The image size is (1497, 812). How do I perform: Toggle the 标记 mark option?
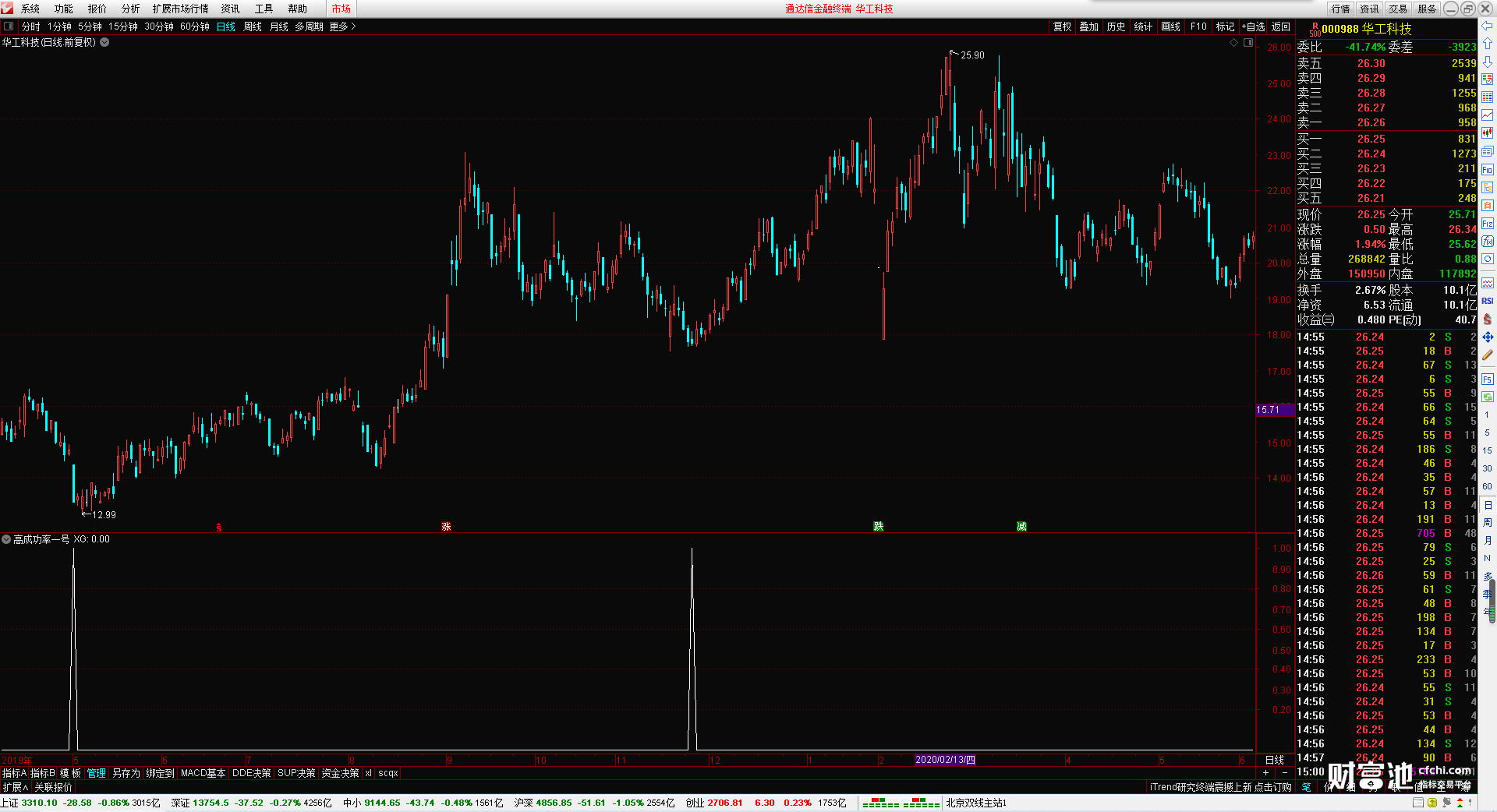coord(1225,26)
